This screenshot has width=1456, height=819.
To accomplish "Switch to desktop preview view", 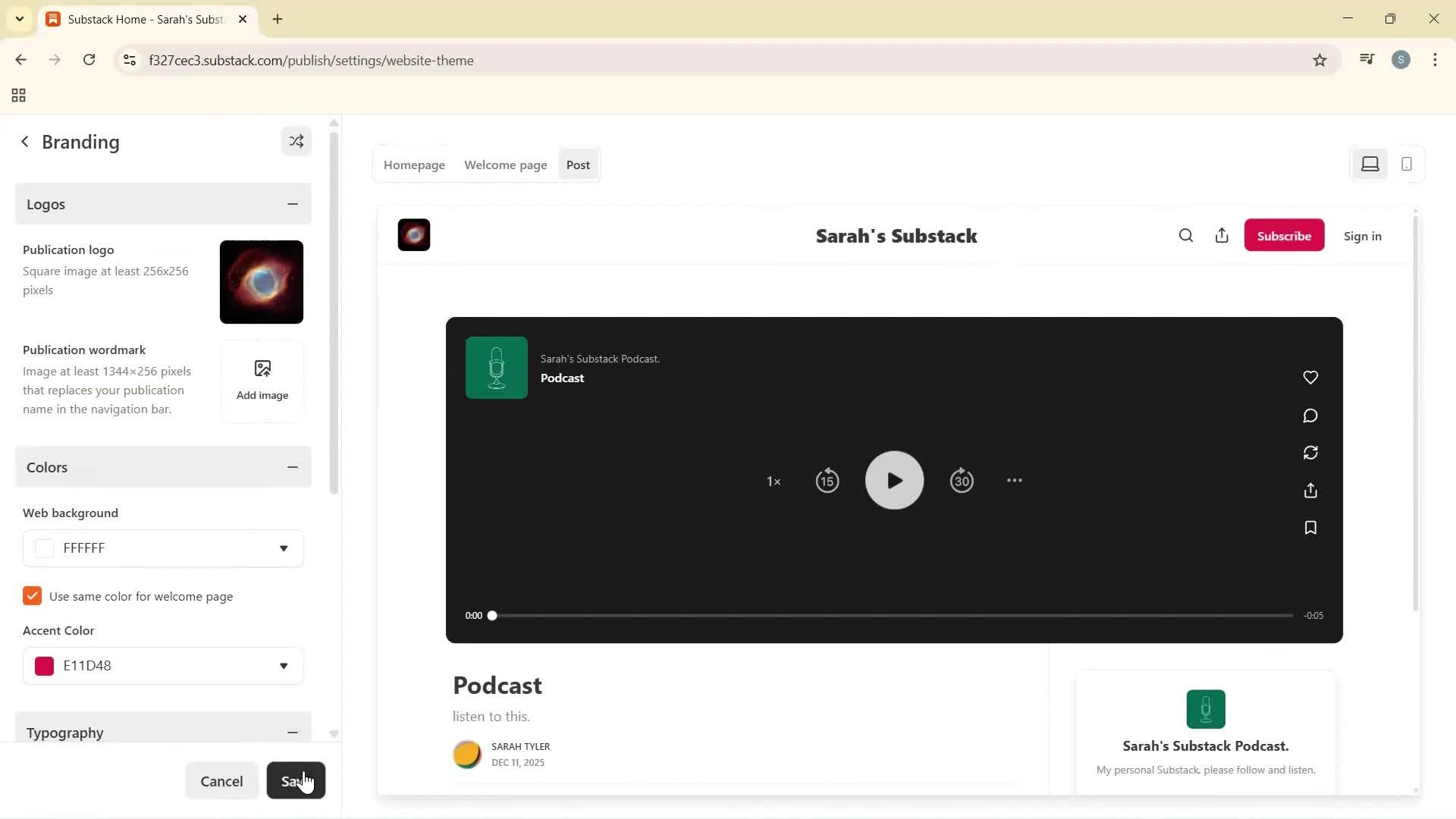I will coord(1370,164).
